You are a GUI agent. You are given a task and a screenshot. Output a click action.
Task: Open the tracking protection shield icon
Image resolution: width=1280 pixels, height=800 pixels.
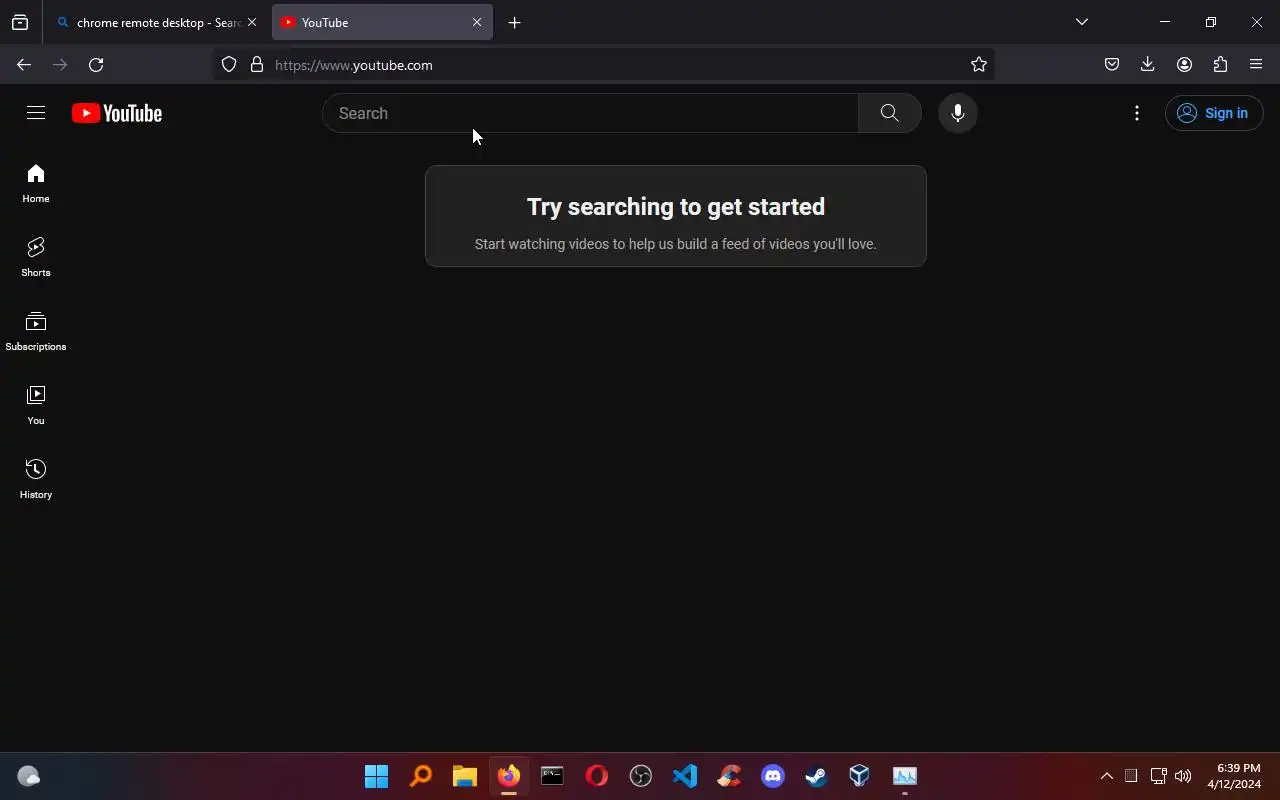point(229,65)
